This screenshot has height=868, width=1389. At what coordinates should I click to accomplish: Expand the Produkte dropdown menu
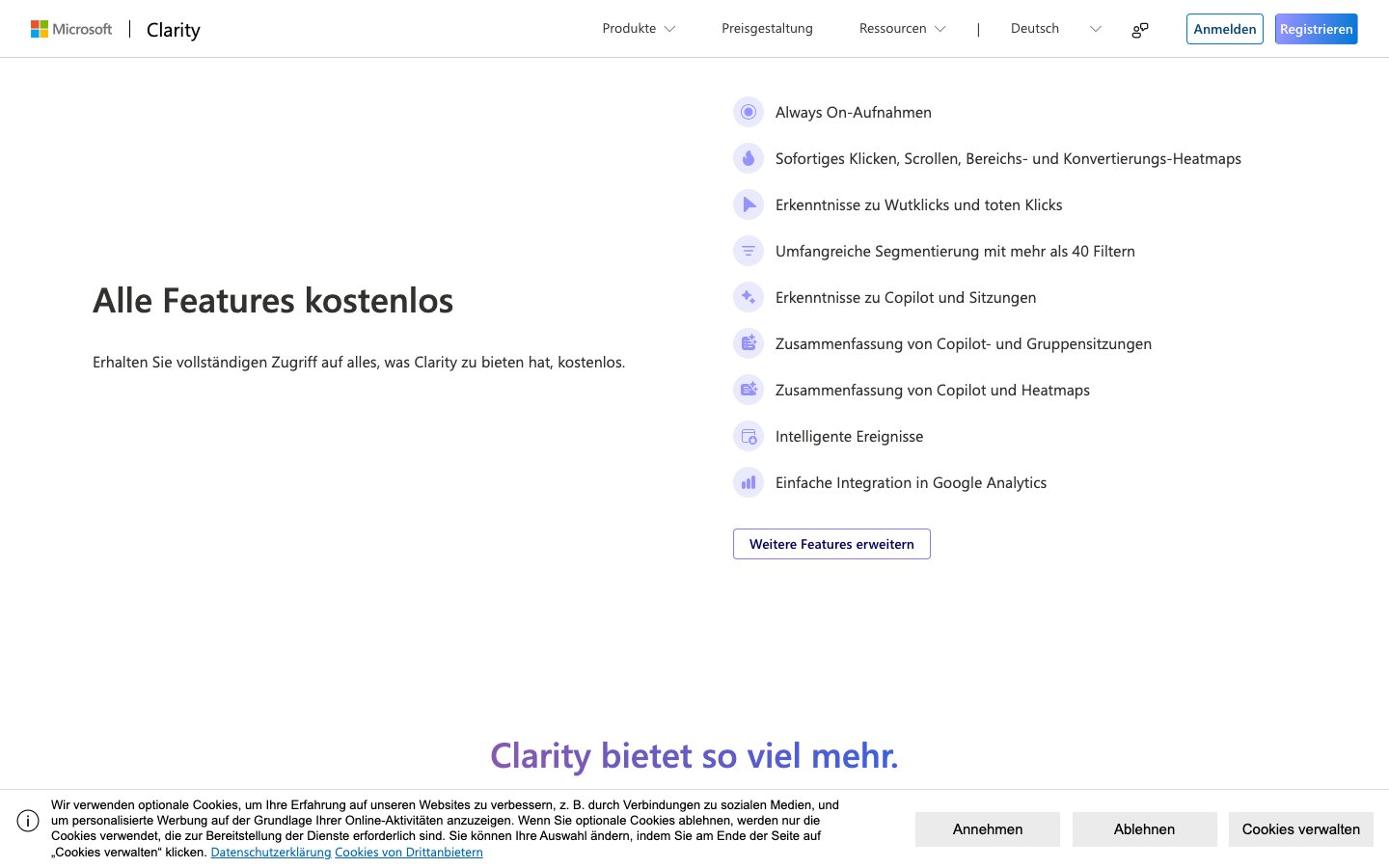pos(639,29)
